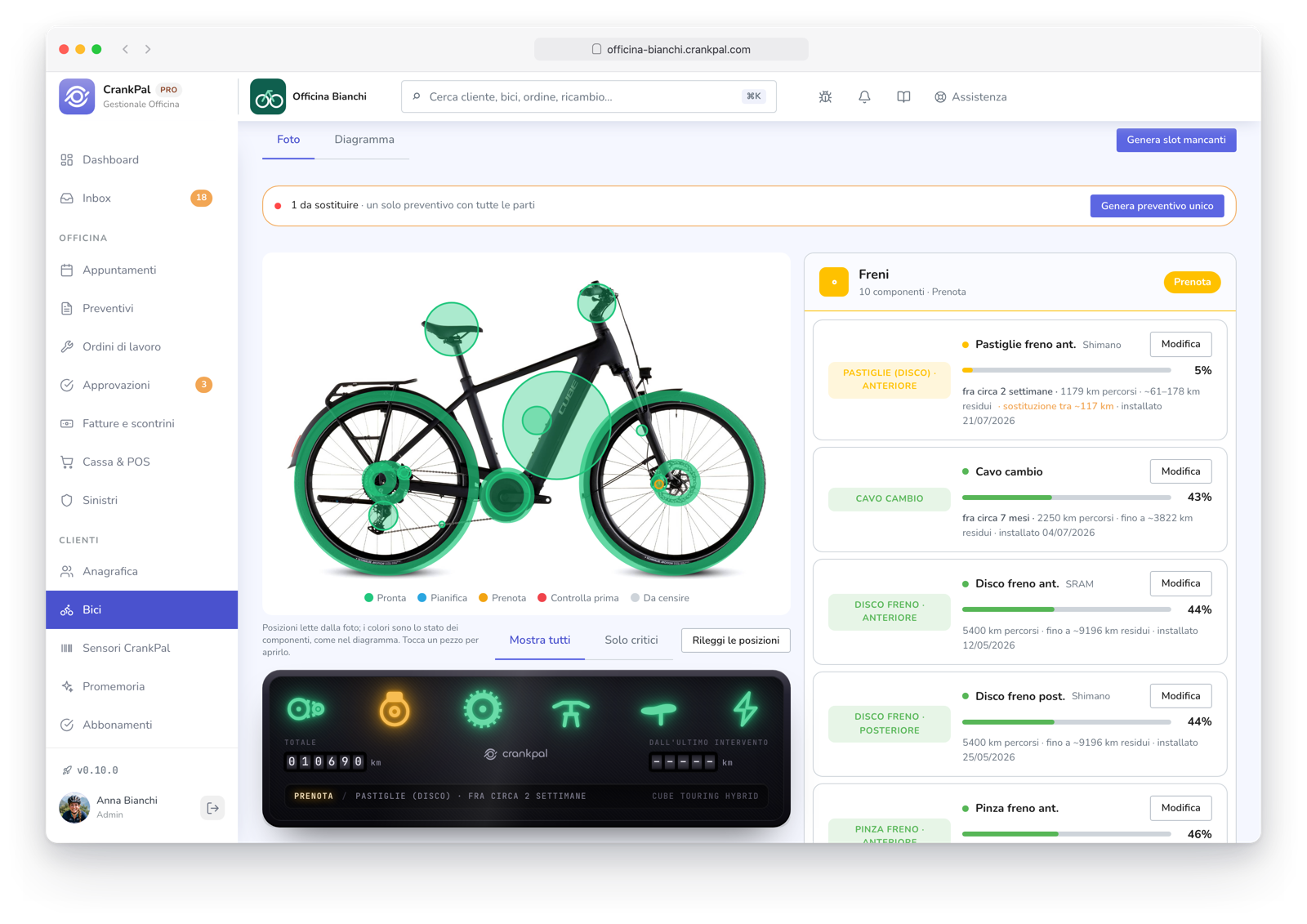Click the Officina Bianchi bike logo

tap(268, 96)
